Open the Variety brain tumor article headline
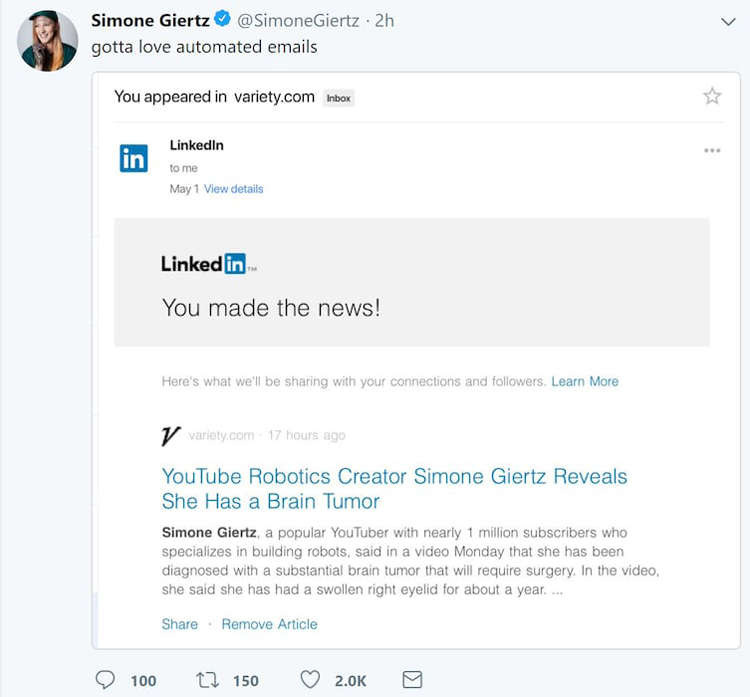Screen dimensions: 750x697 [x=394, y=488]
